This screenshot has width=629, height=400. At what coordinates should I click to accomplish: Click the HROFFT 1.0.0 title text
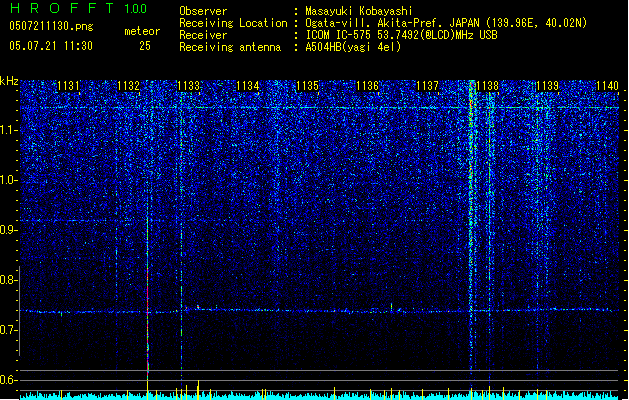tap(79, 8)
